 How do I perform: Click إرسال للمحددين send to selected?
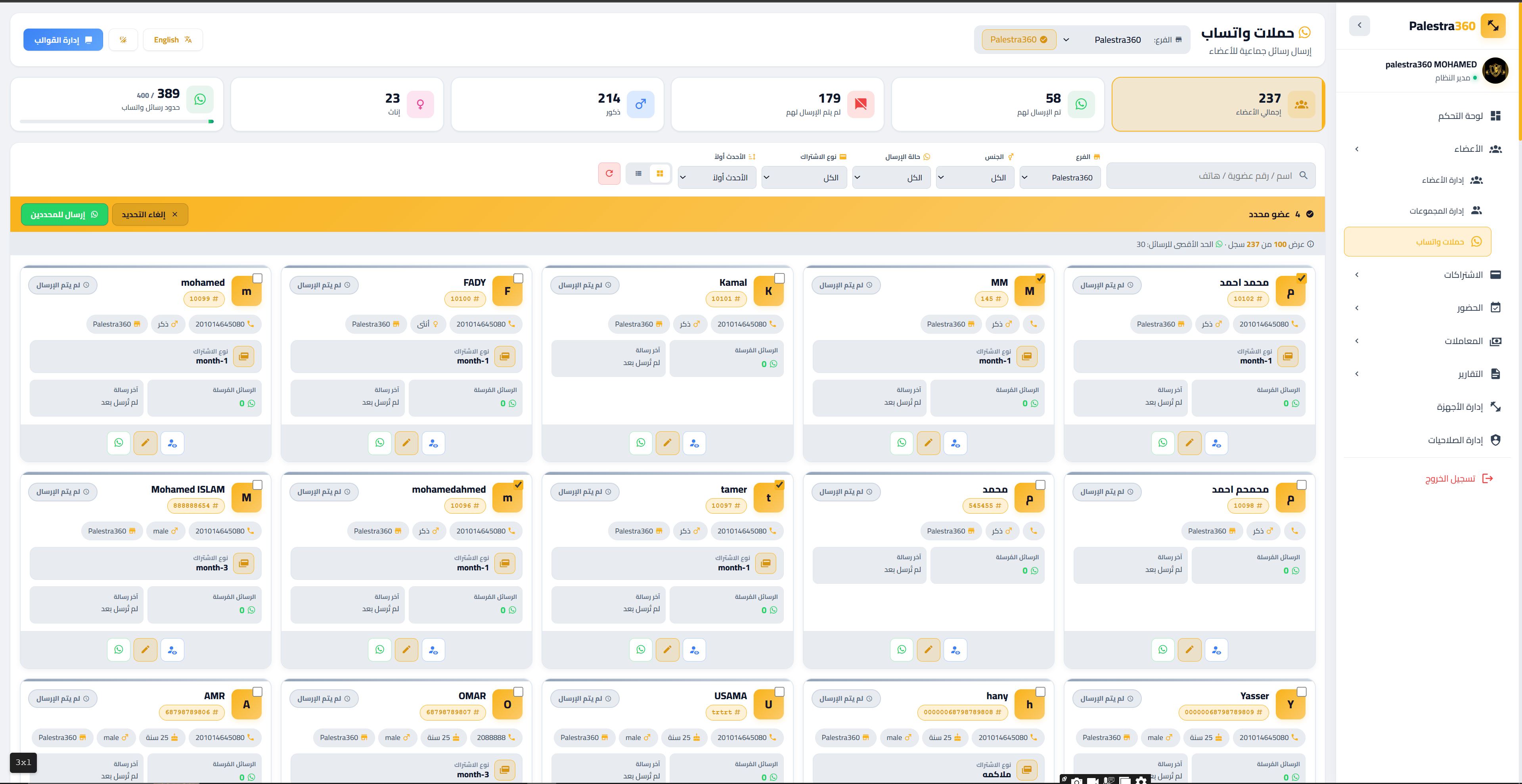click(x=64, y=214)
